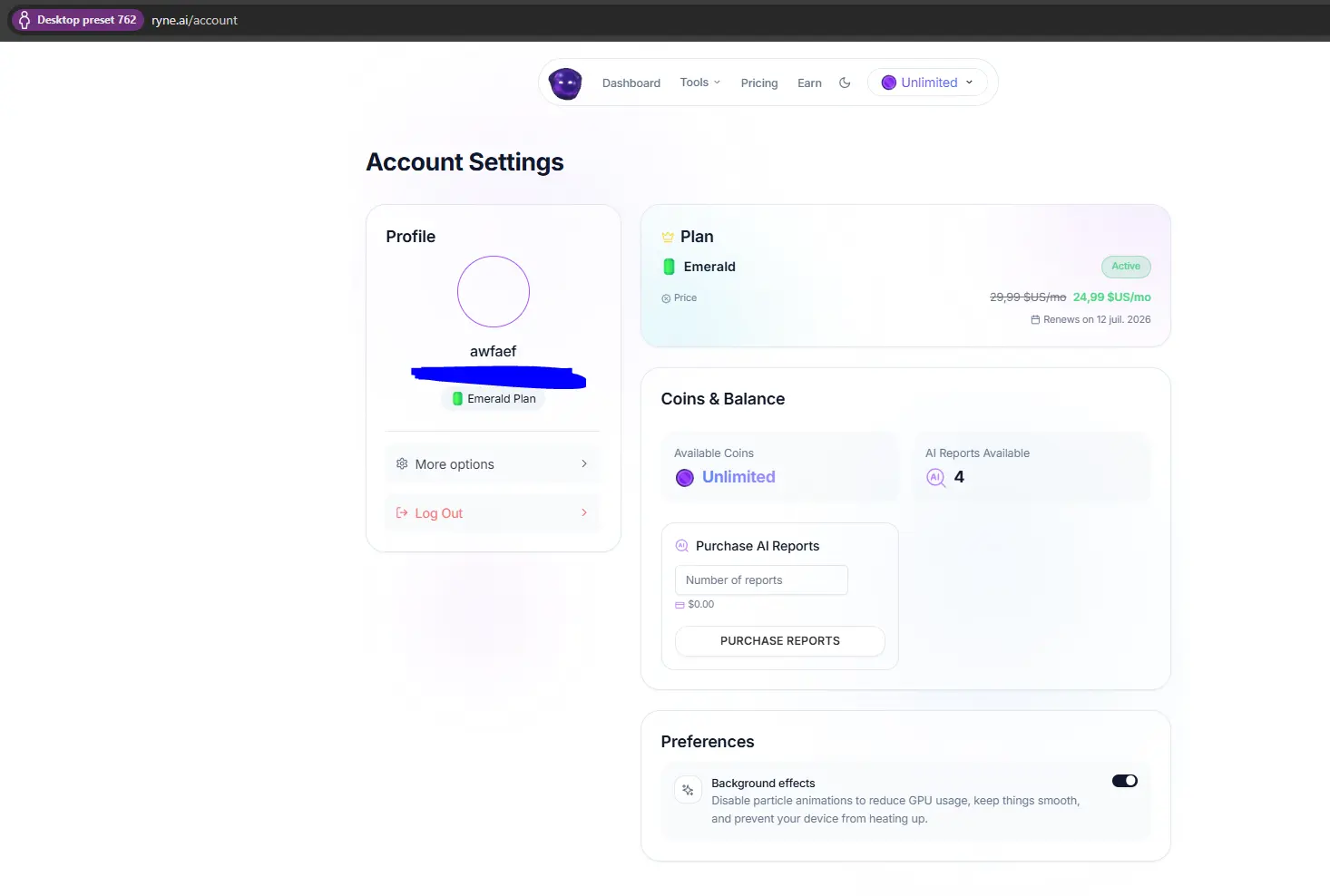The width and height of the screenshot is (1330, 896).
Task: Click the green Emerald gem icon in Plan card
Action: coord(669,267)
